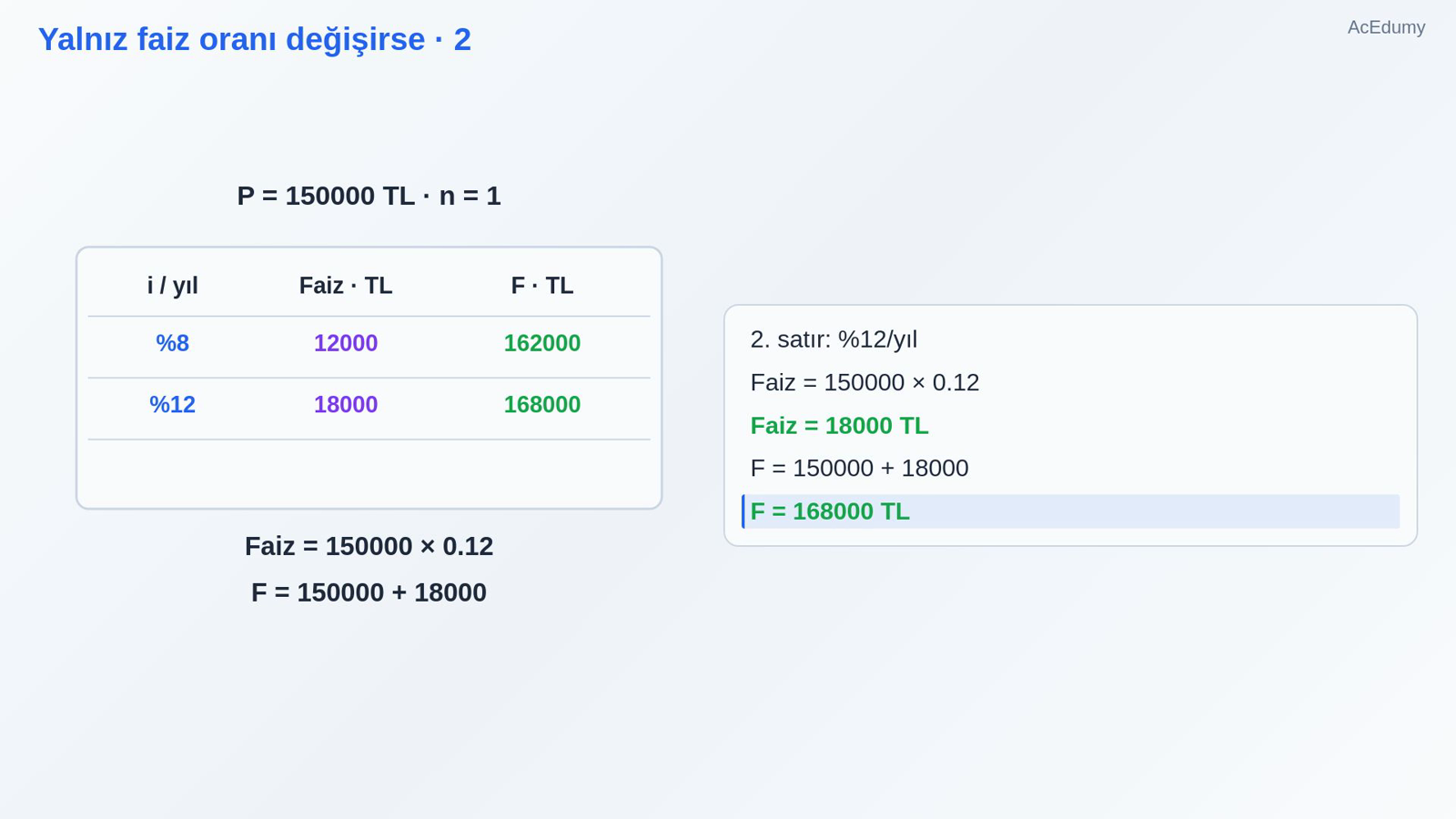The width and height of the screenshot is (1456, 819).
Task: Select "F = 150000 + 18000" in the steps panel
Action: 859,469
